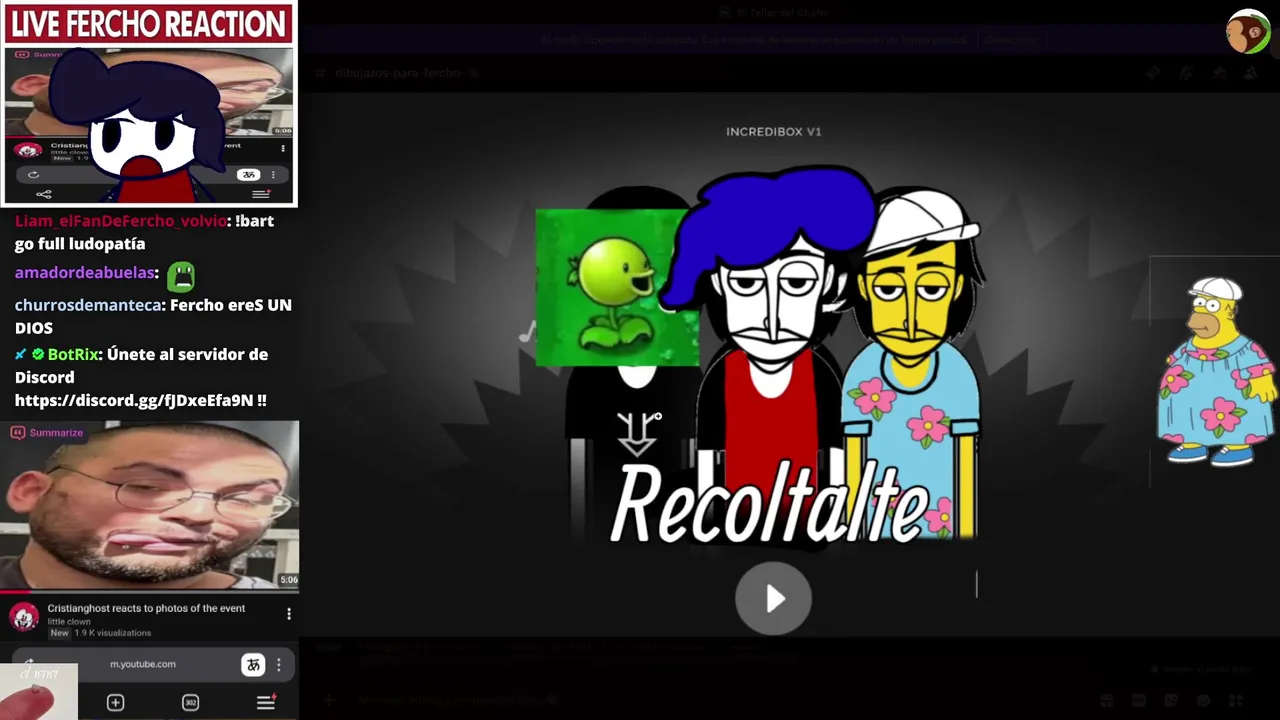This screenshot has width=1280, height=720.
Task: Click the translate icon in lower address bar
Action: pyautogui.click(x=253, y=664)
